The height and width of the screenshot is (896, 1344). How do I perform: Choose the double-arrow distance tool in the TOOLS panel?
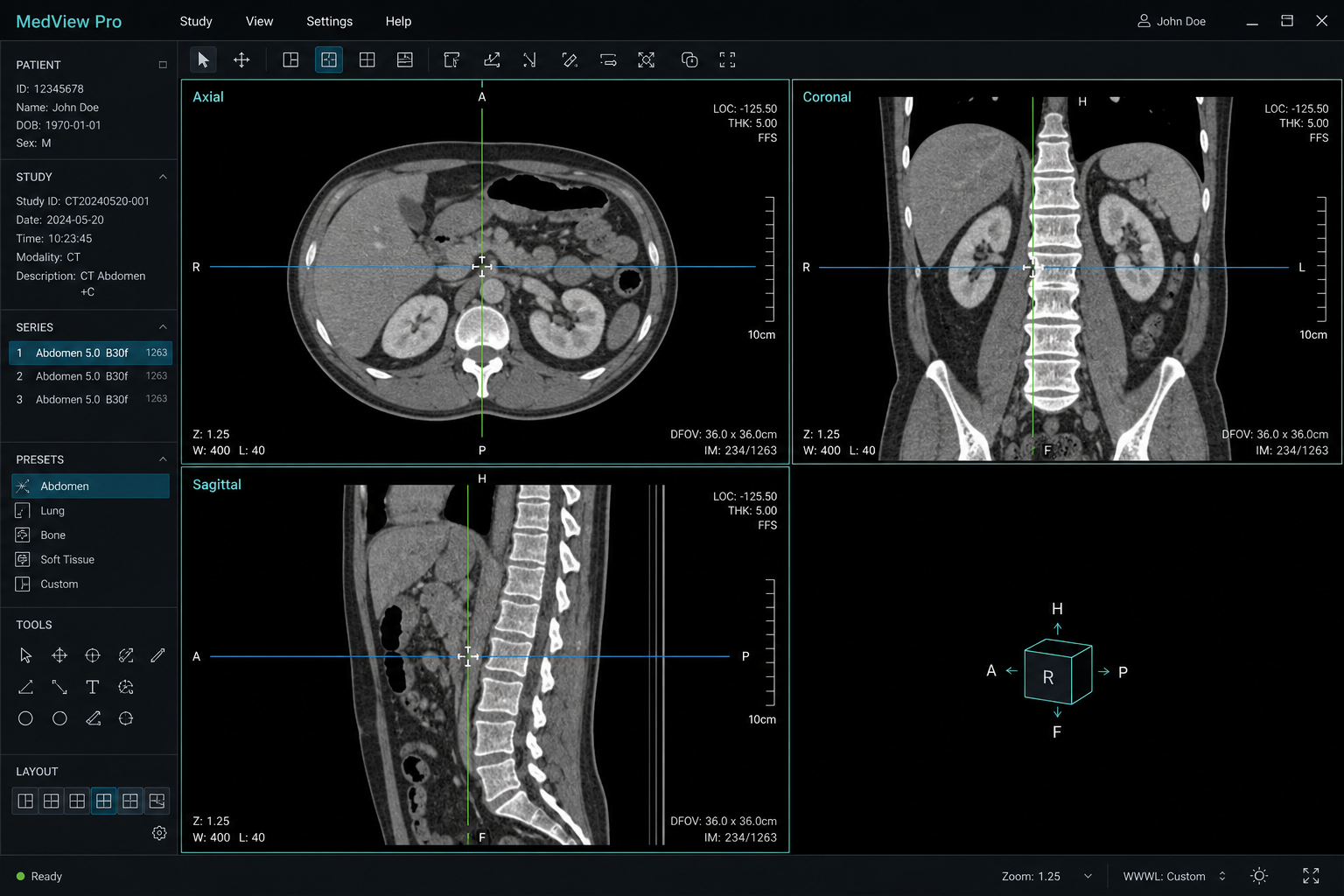tap(59, 687)
